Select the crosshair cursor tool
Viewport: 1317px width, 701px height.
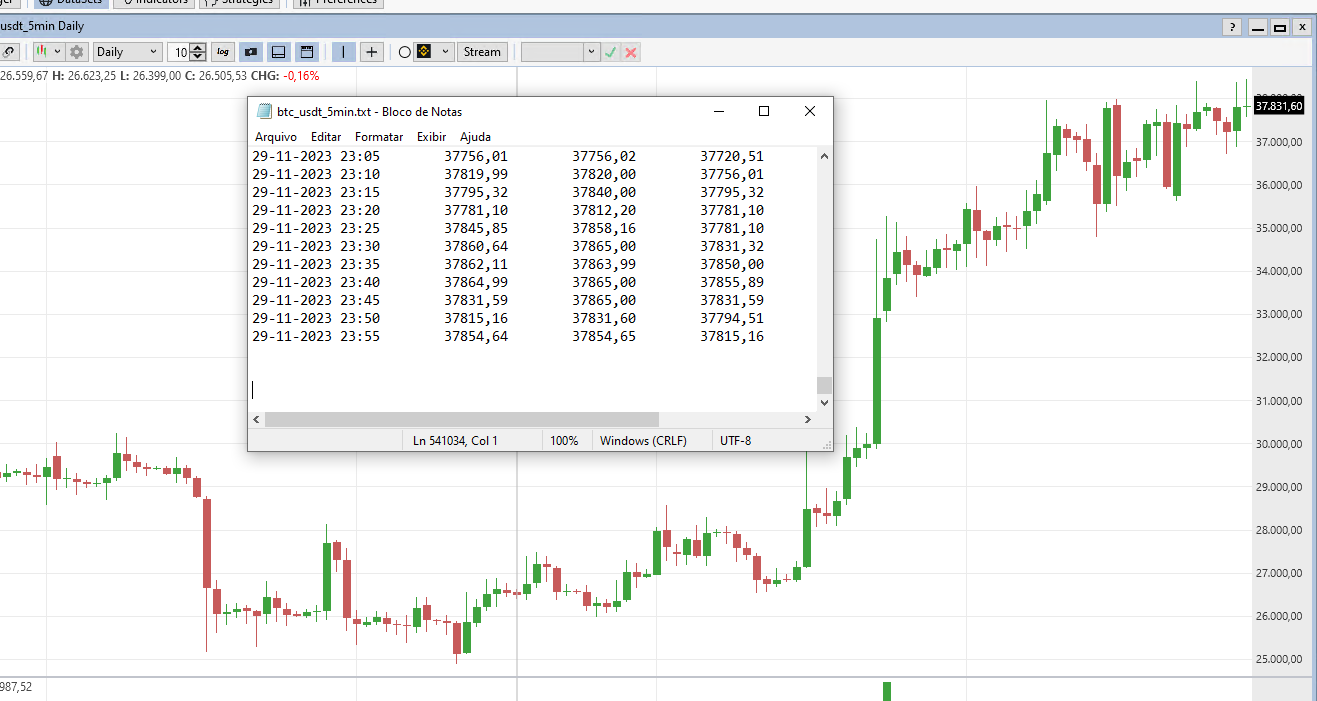(371, 52)
